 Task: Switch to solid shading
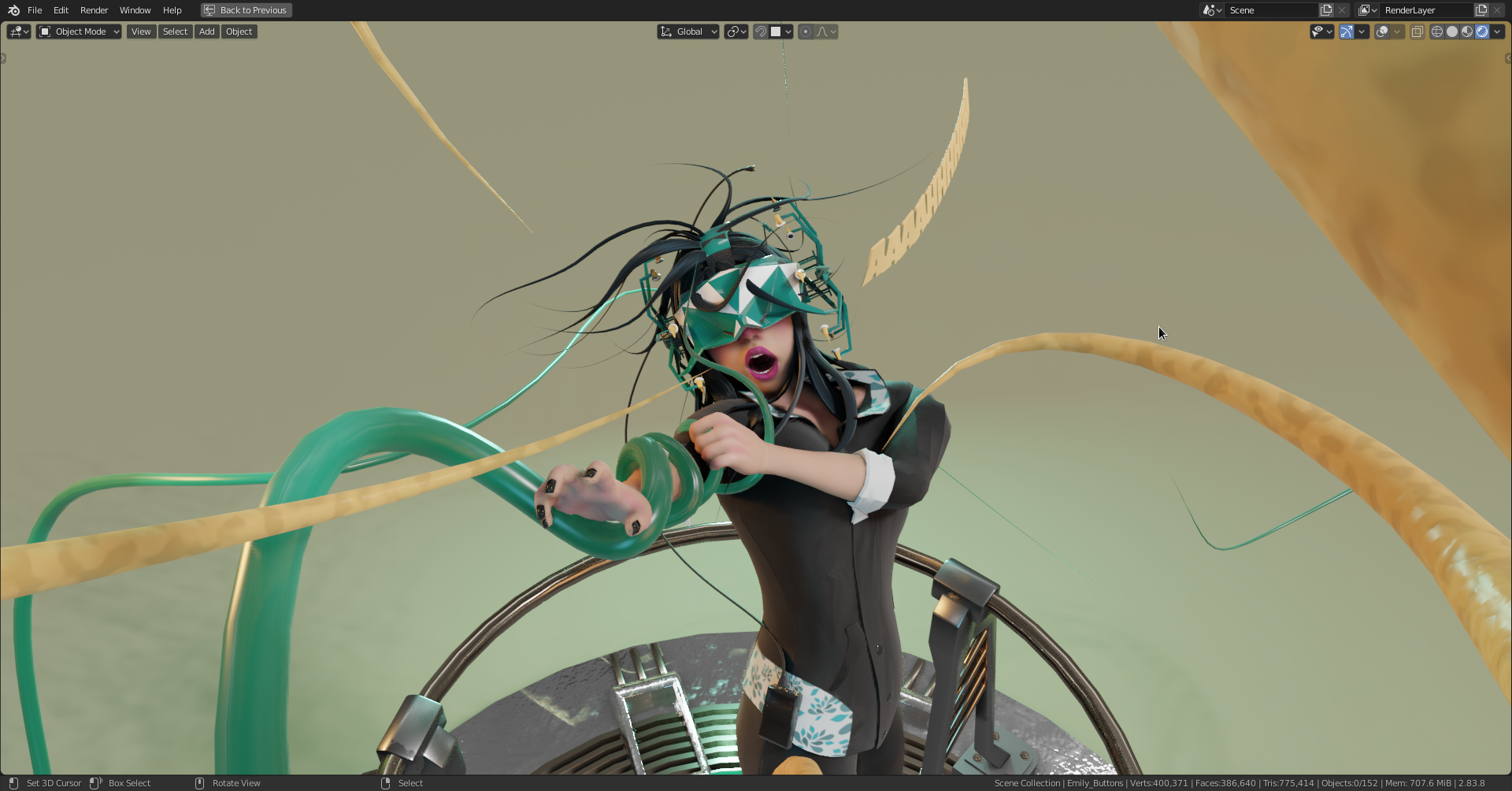(1452, 32)
